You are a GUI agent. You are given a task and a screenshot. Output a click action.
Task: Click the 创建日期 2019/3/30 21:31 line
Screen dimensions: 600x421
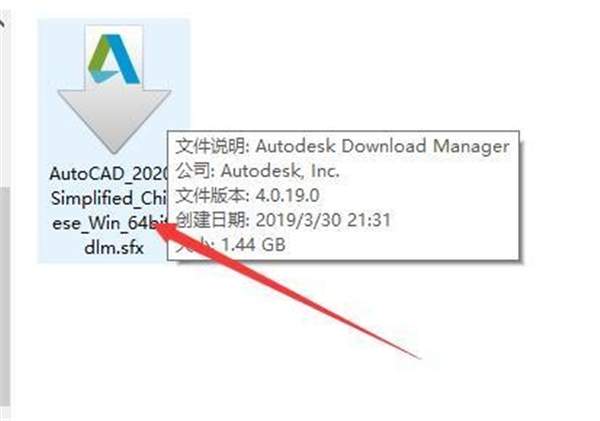283,220
